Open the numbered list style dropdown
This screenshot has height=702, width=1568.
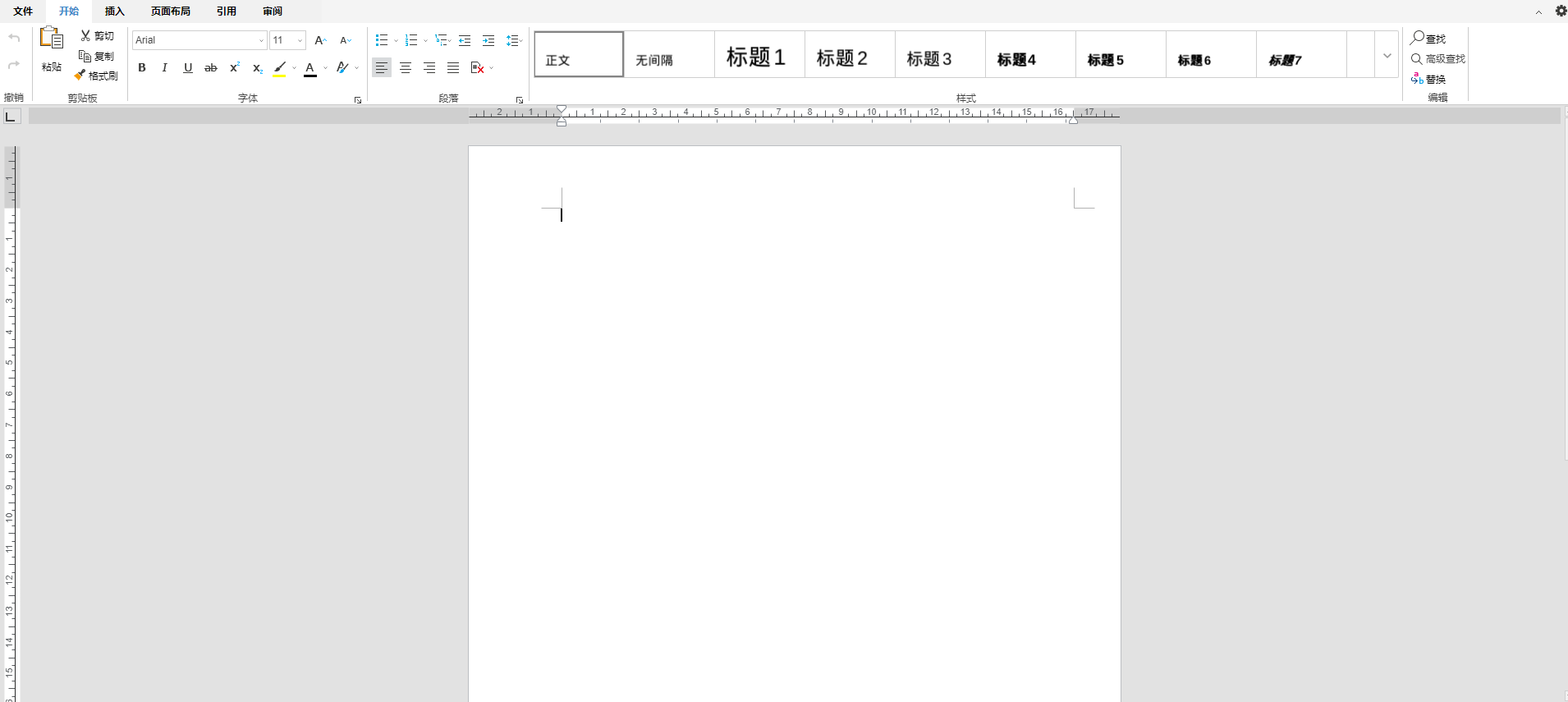point(425,40)
